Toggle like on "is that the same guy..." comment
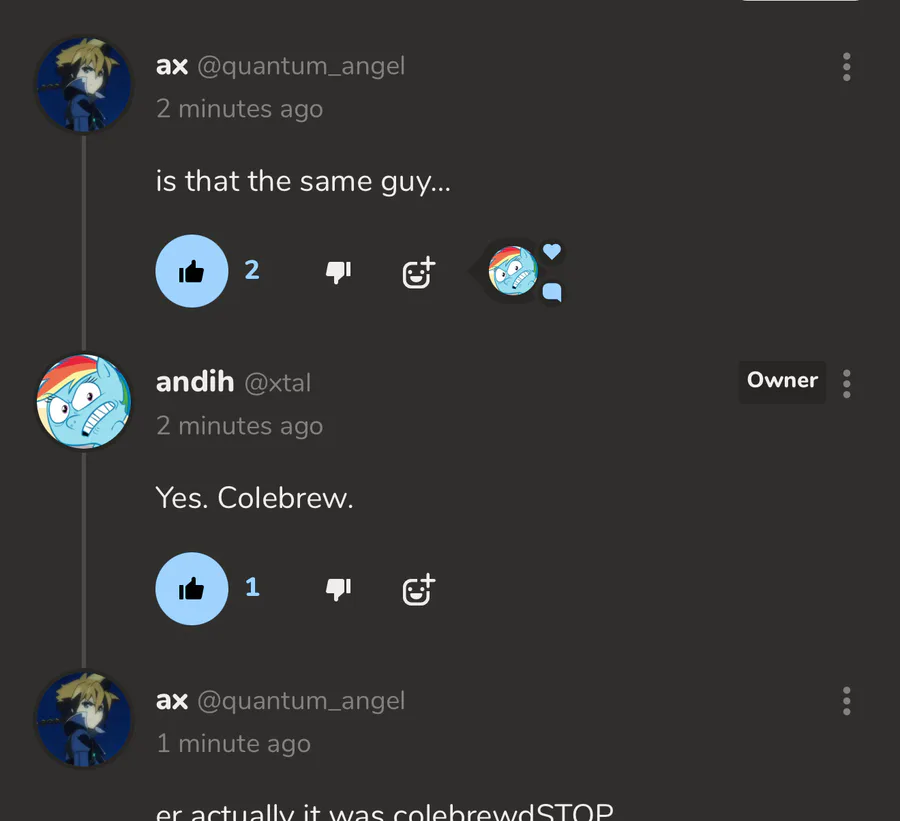This screenshot has height=821, width=900. pos(192,271)
